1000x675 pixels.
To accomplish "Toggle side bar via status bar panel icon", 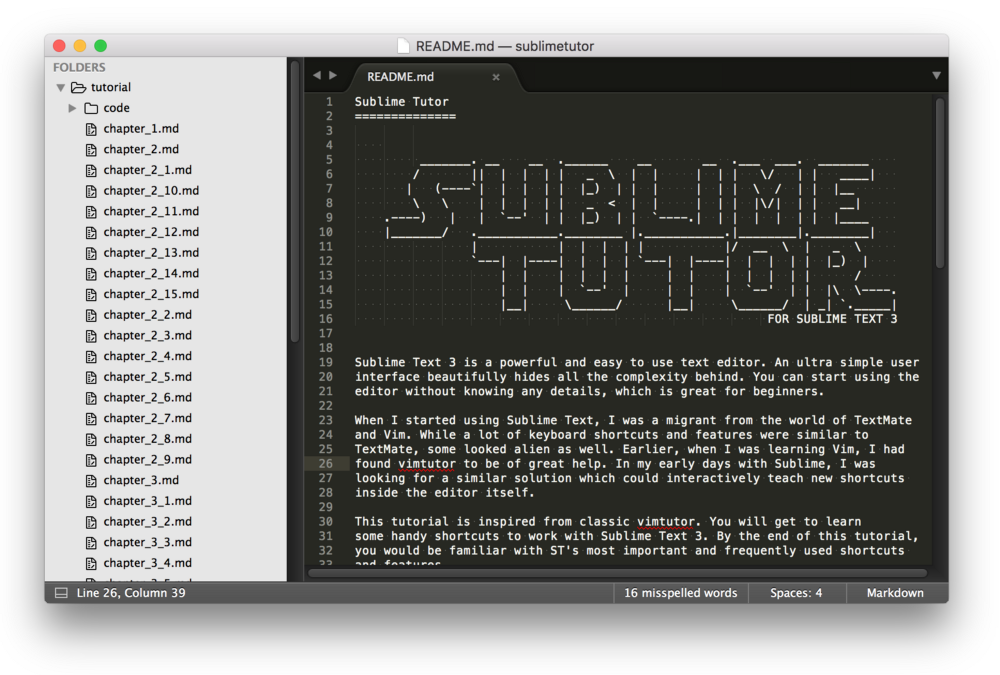I will [x=61, y=593].
